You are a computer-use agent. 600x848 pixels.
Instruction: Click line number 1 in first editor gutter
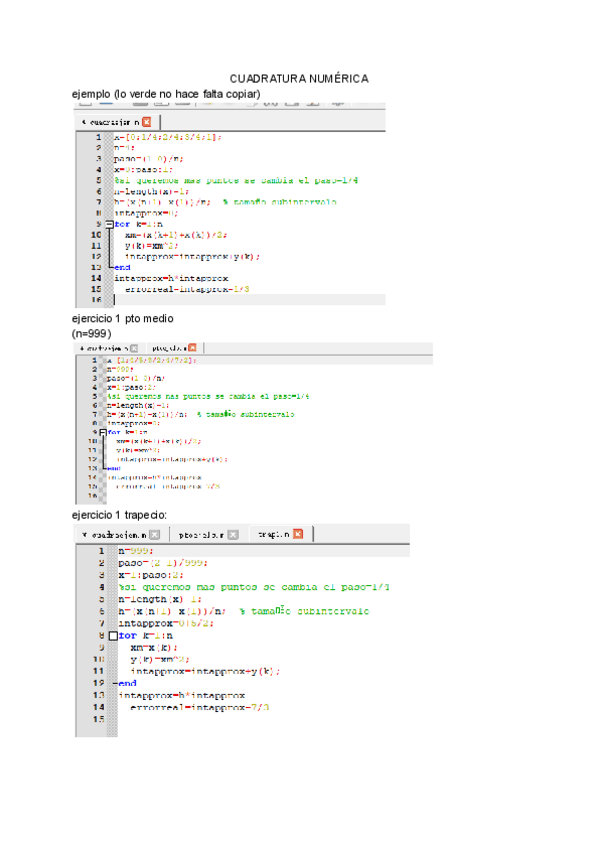pos(98,137)
